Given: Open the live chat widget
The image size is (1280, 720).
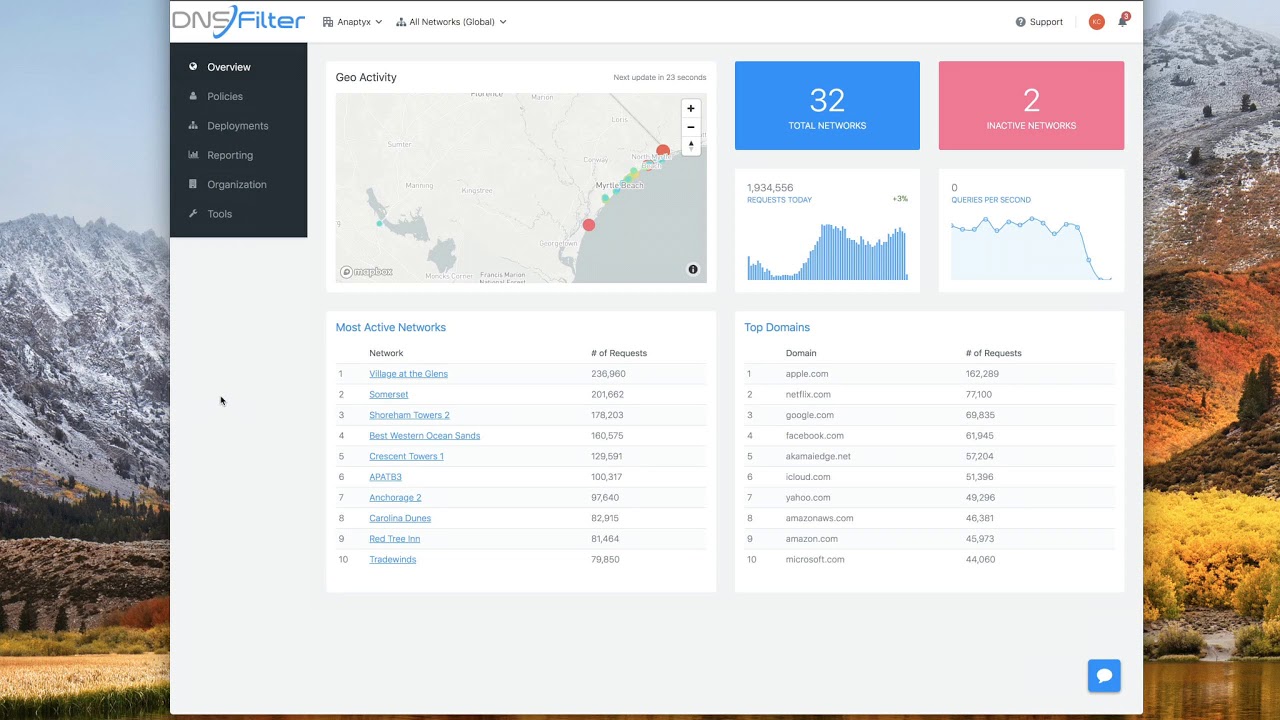Looking at the screenshot, I should point(1104,676).
